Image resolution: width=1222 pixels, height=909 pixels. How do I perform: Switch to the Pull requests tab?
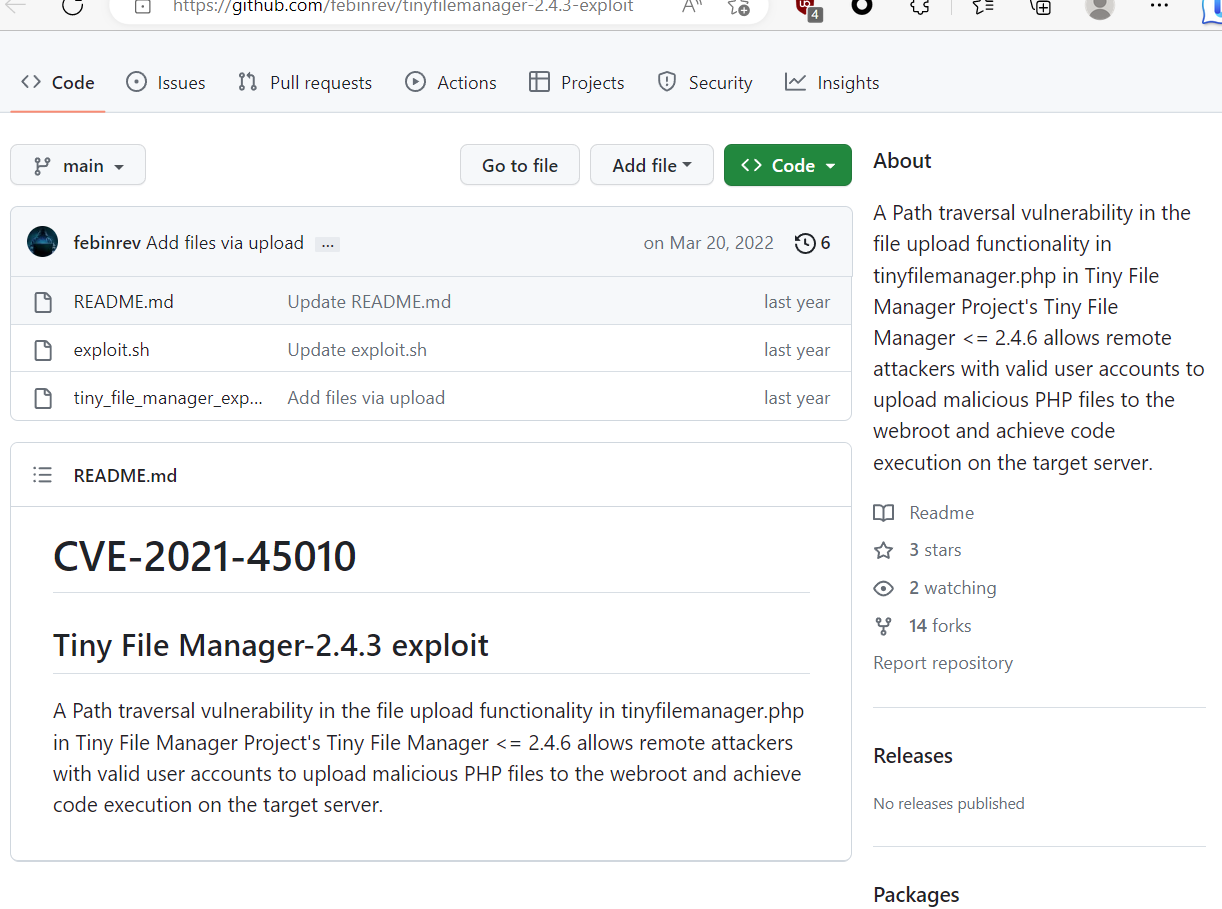point(305,83)
